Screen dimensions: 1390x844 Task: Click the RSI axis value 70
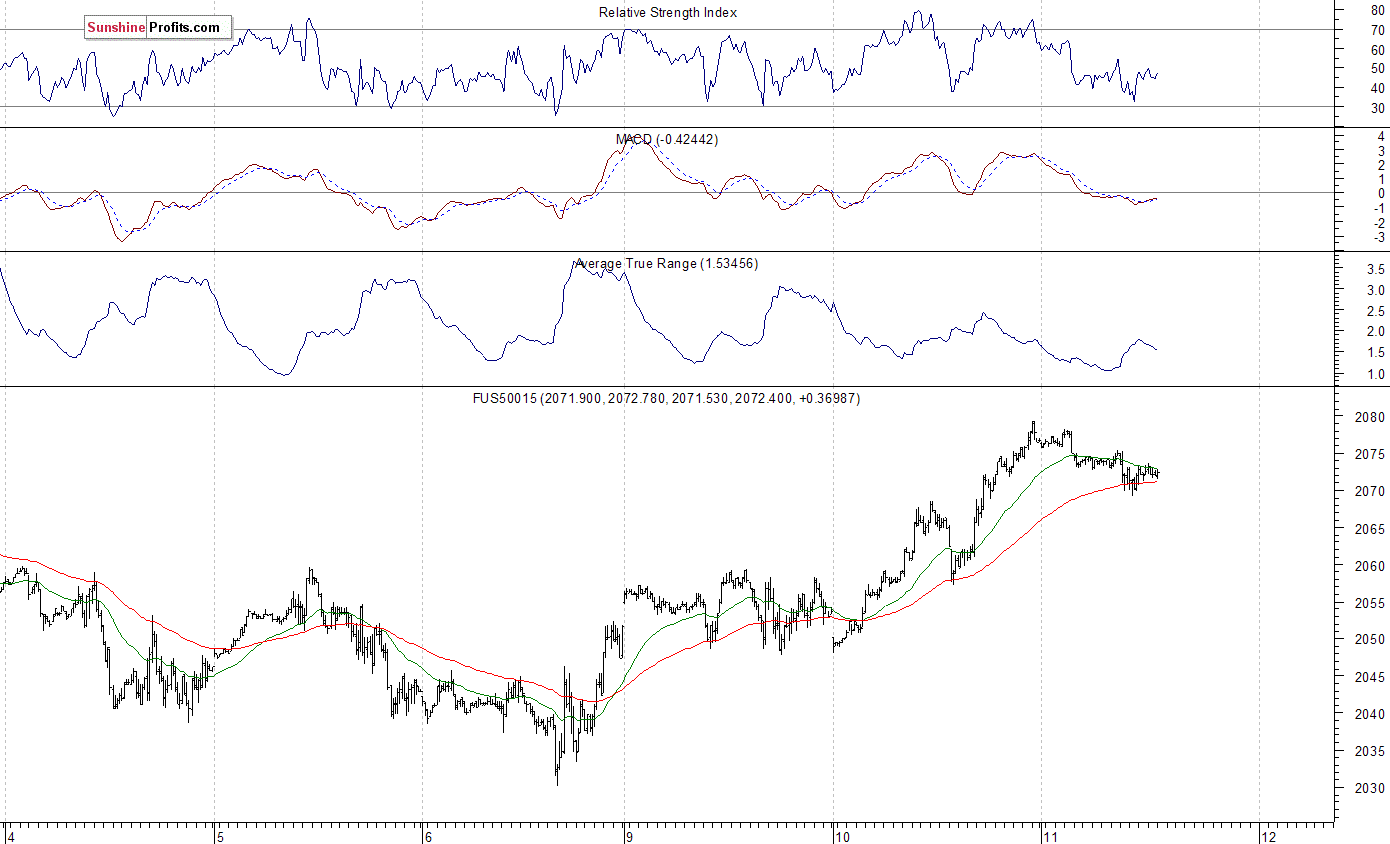[1378, 29]
